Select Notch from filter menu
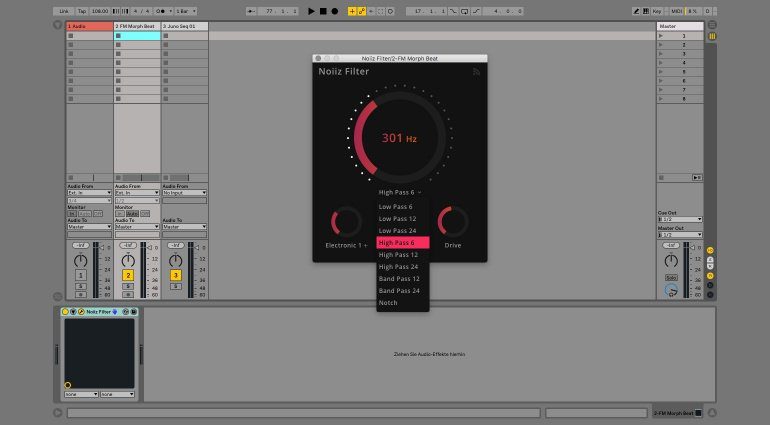This screenshot has width=770, height=425. point(403,303)
